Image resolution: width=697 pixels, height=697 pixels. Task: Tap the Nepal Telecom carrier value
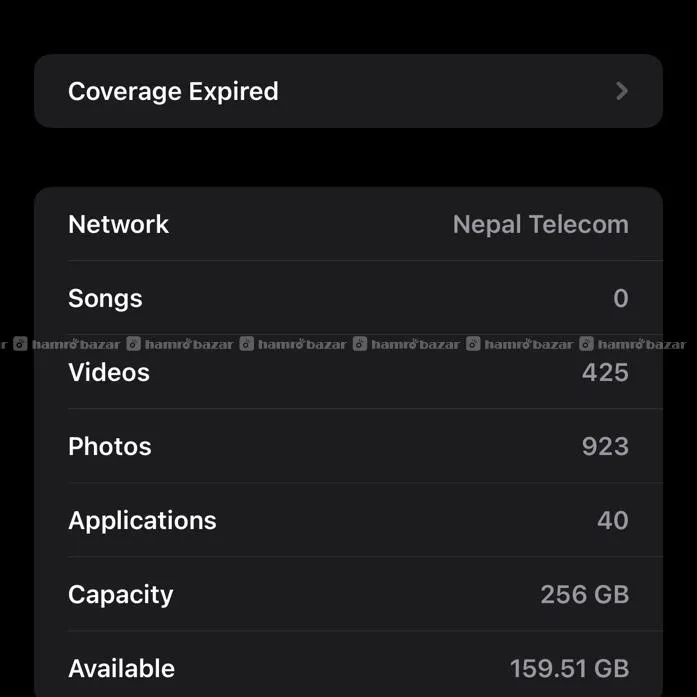click(540, 224)
